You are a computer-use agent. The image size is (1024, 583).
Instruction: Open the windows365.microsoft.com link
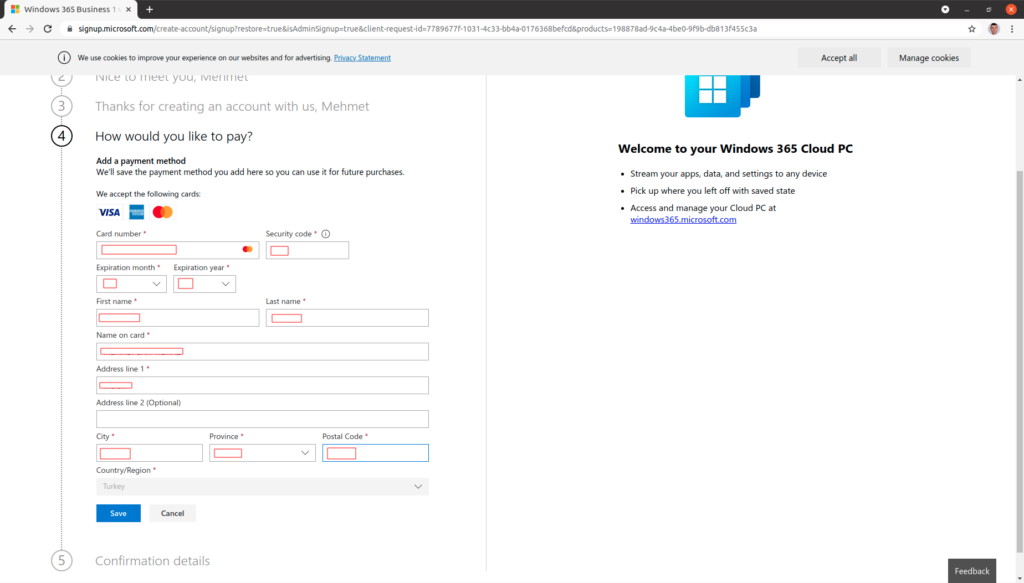coord(683,219)
